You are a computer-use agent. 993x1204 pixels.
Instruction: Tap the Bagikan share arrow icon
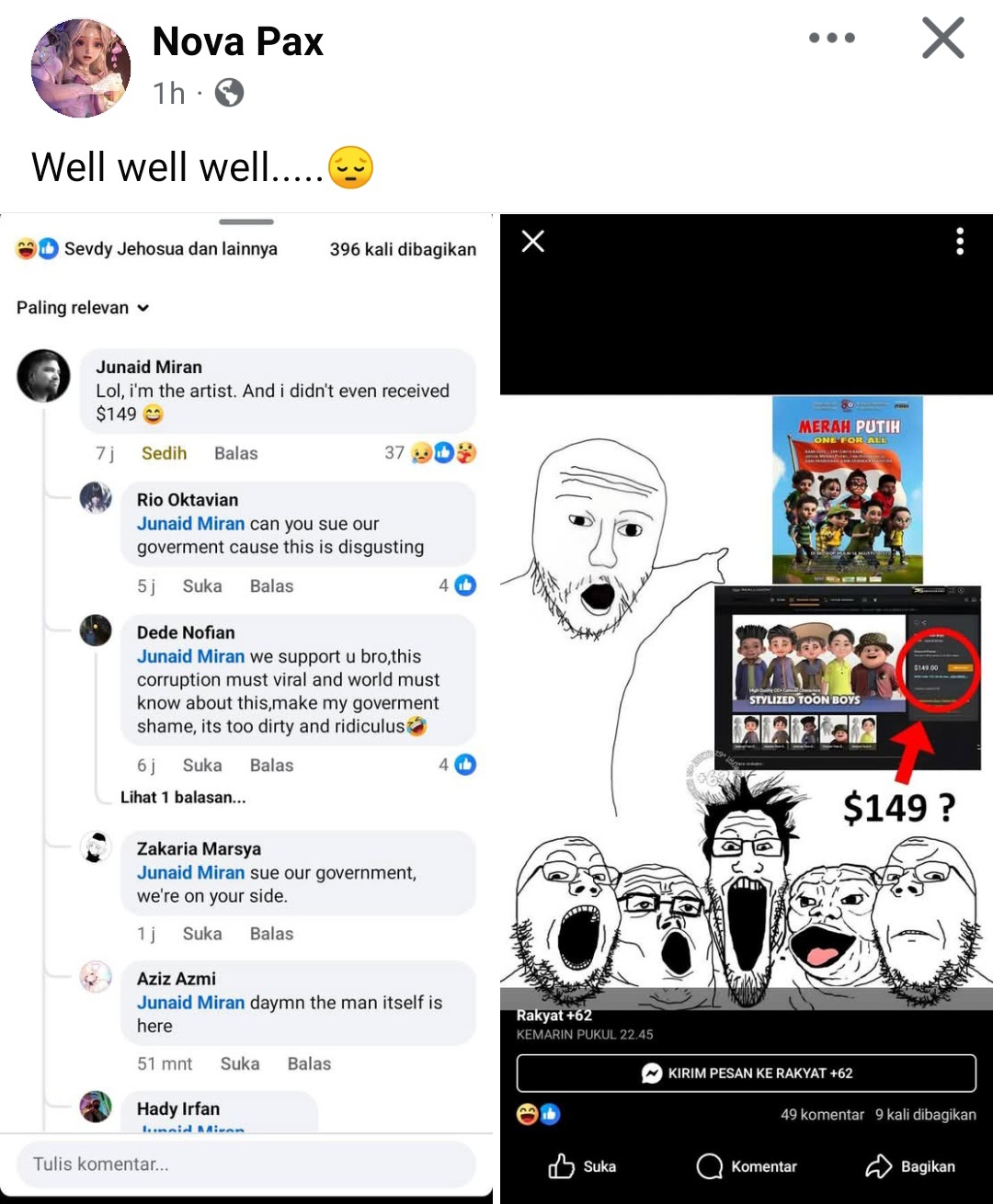click(879, 1166)
